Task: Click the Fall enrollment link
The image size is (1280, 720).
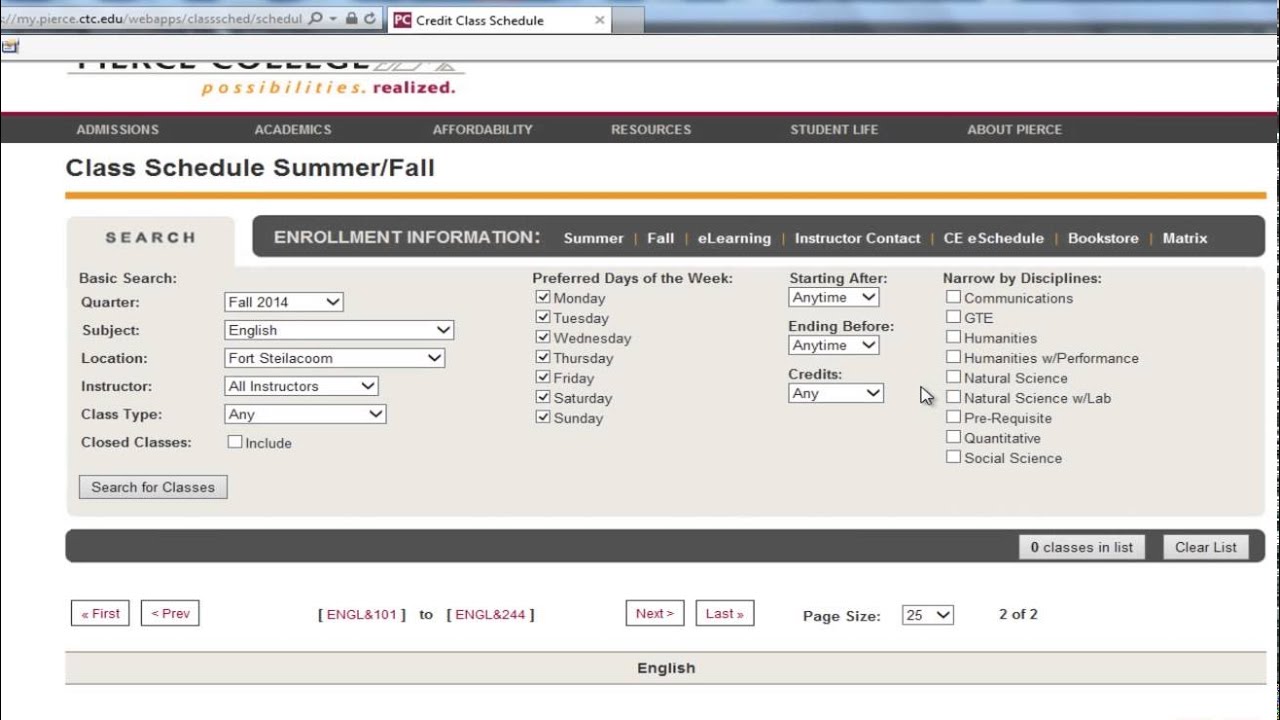Action: coord(660,238)
